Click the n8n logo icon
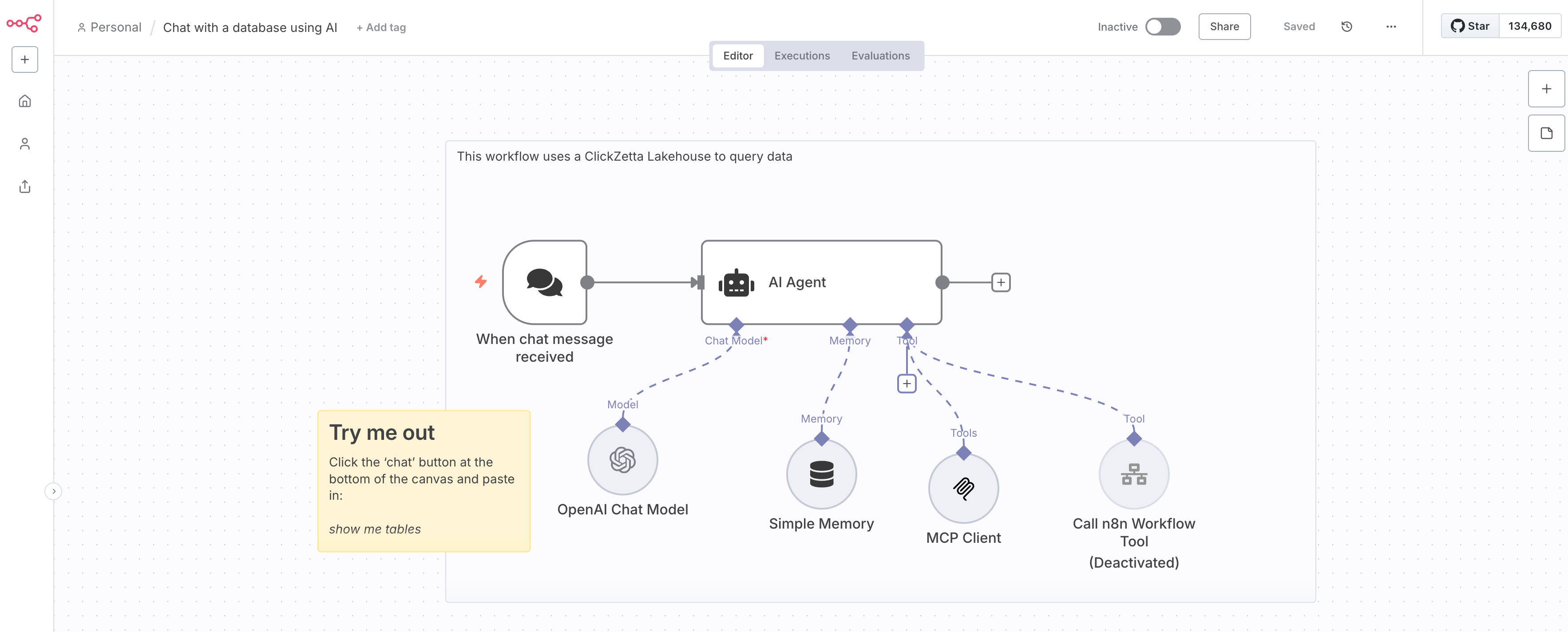 coord(24,23)
